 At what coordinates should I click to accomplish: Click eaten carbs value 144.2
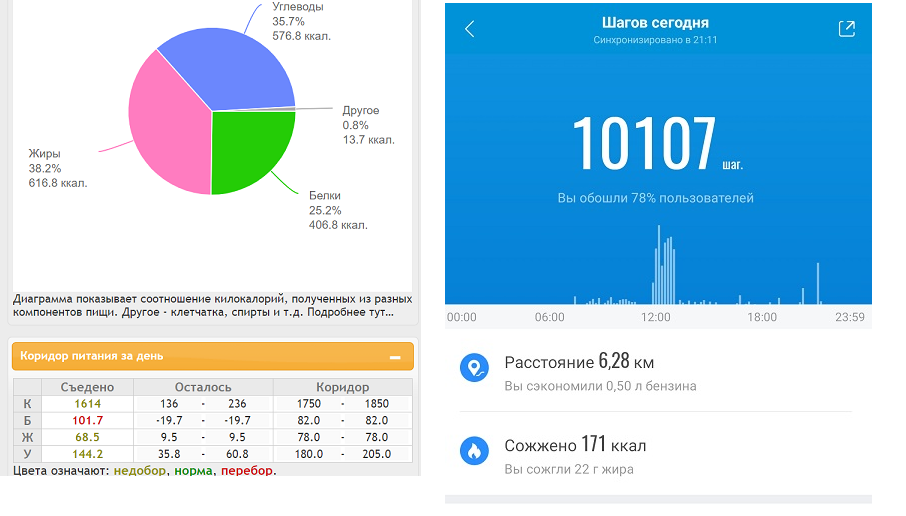[87, 454]
